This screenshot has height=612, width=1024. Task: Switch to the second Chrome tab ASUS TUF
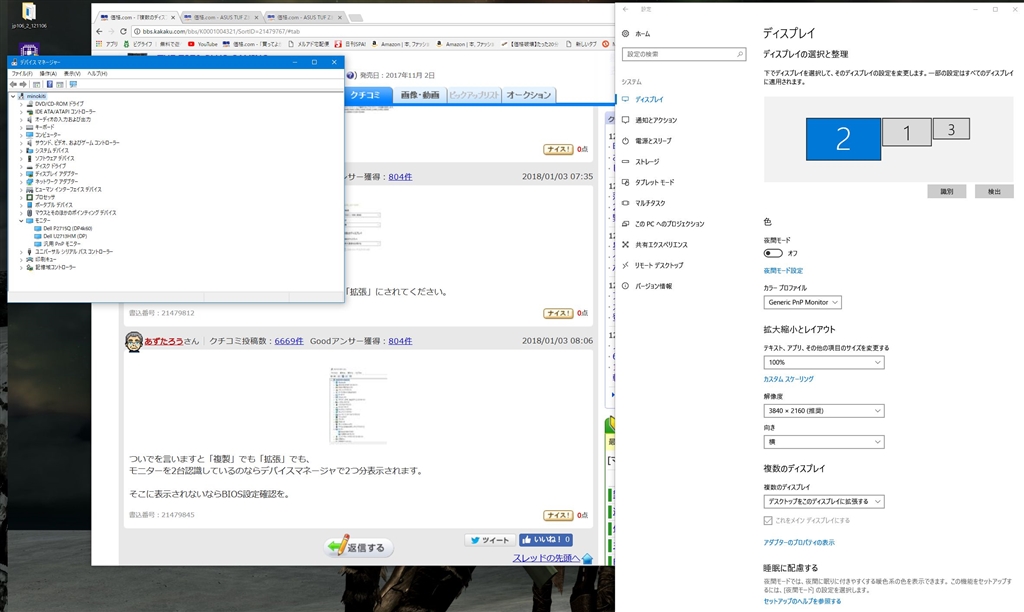click(221, 17)
